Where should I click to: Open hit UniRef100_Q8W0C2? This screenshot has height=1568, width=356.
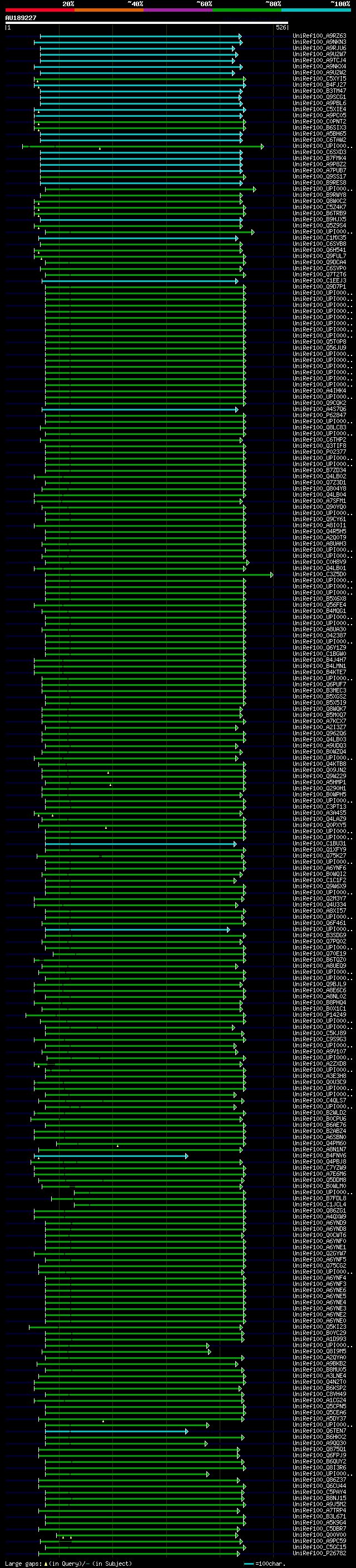click(x=319, y=201)
